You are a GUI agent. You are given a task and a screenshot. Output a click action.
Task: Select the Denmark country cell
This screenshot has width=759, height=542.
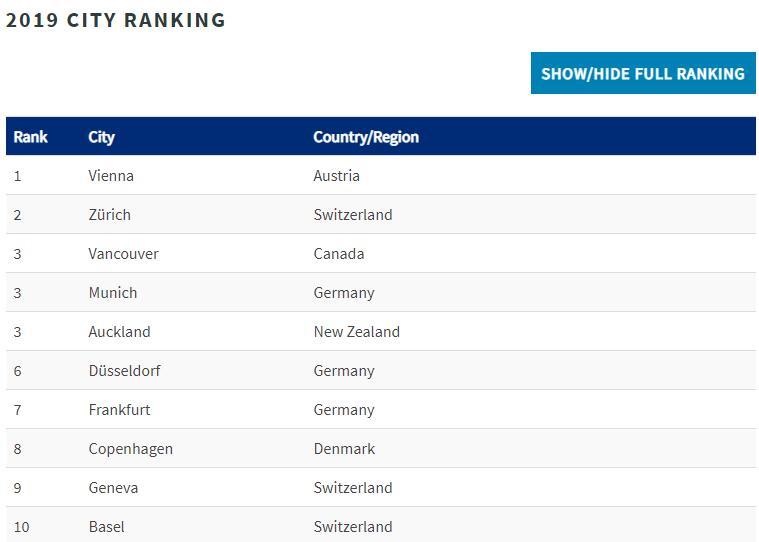coord(344,449)
